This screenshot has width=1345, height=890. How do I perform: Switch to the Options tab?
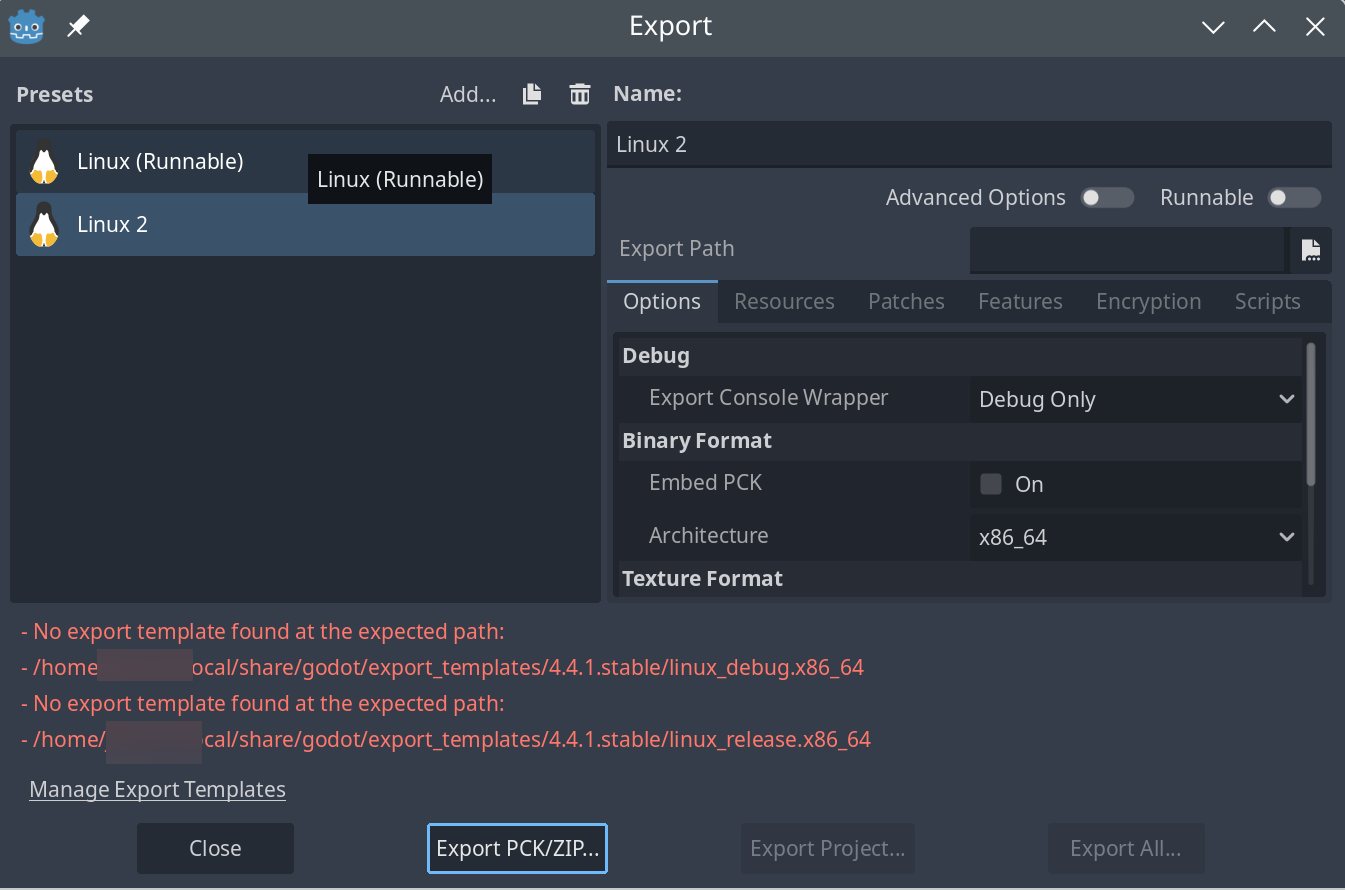click(x=662, y=302)
